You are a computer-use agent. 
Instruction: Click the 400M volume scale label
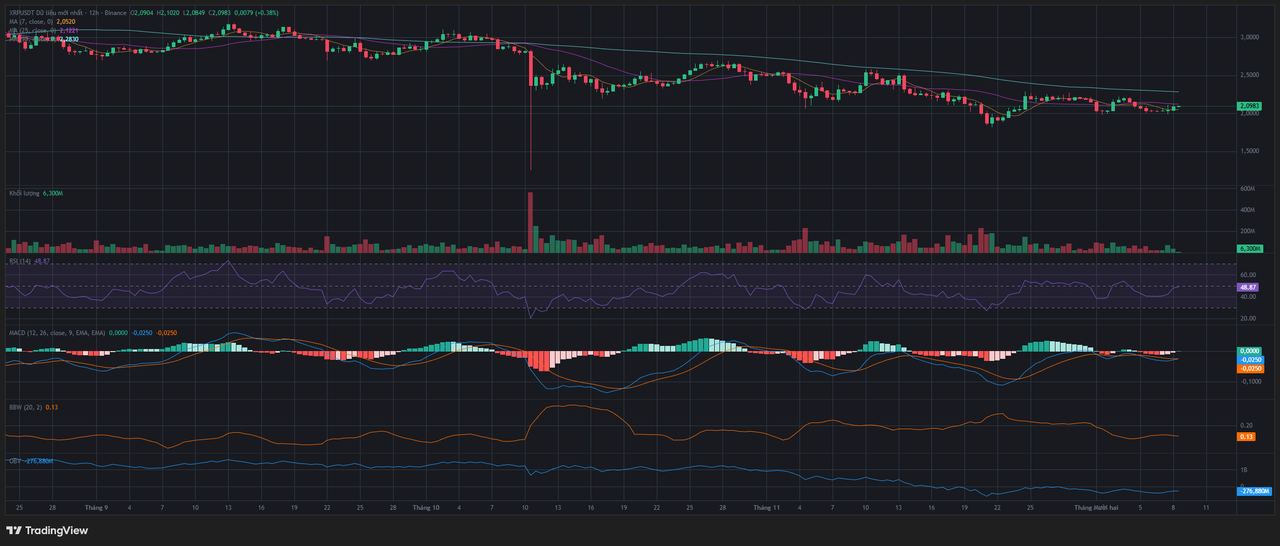pyautogui.click(x=1247, y=210)
